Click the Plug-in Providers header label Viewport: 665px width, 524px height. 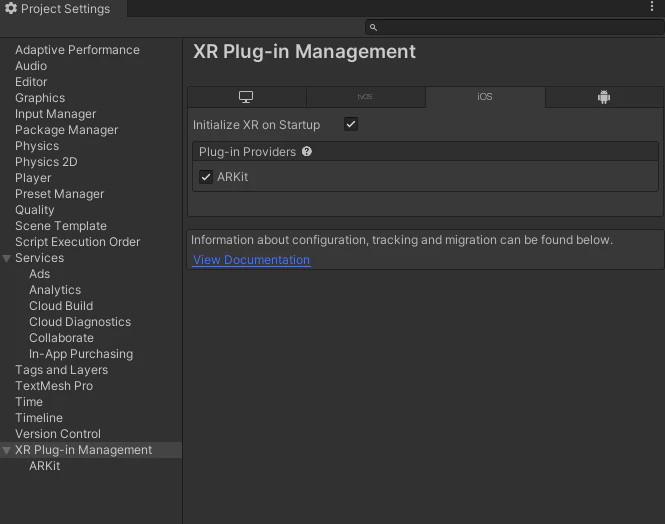[x=247, y=152]
